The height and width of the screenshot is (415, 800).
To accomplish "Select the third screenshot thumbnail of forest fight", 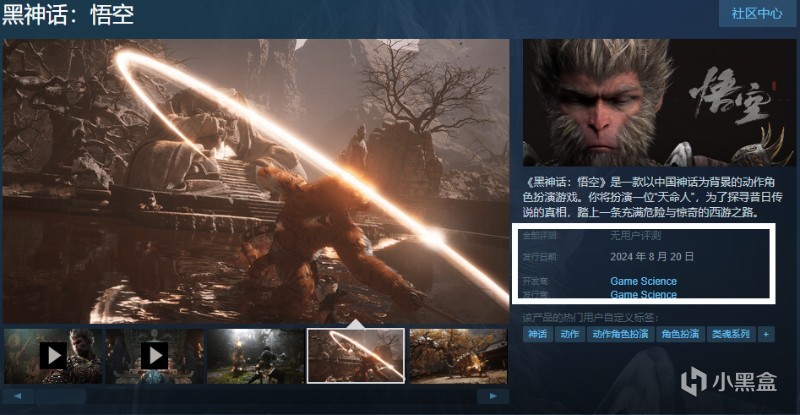I will tap(256, 356).
